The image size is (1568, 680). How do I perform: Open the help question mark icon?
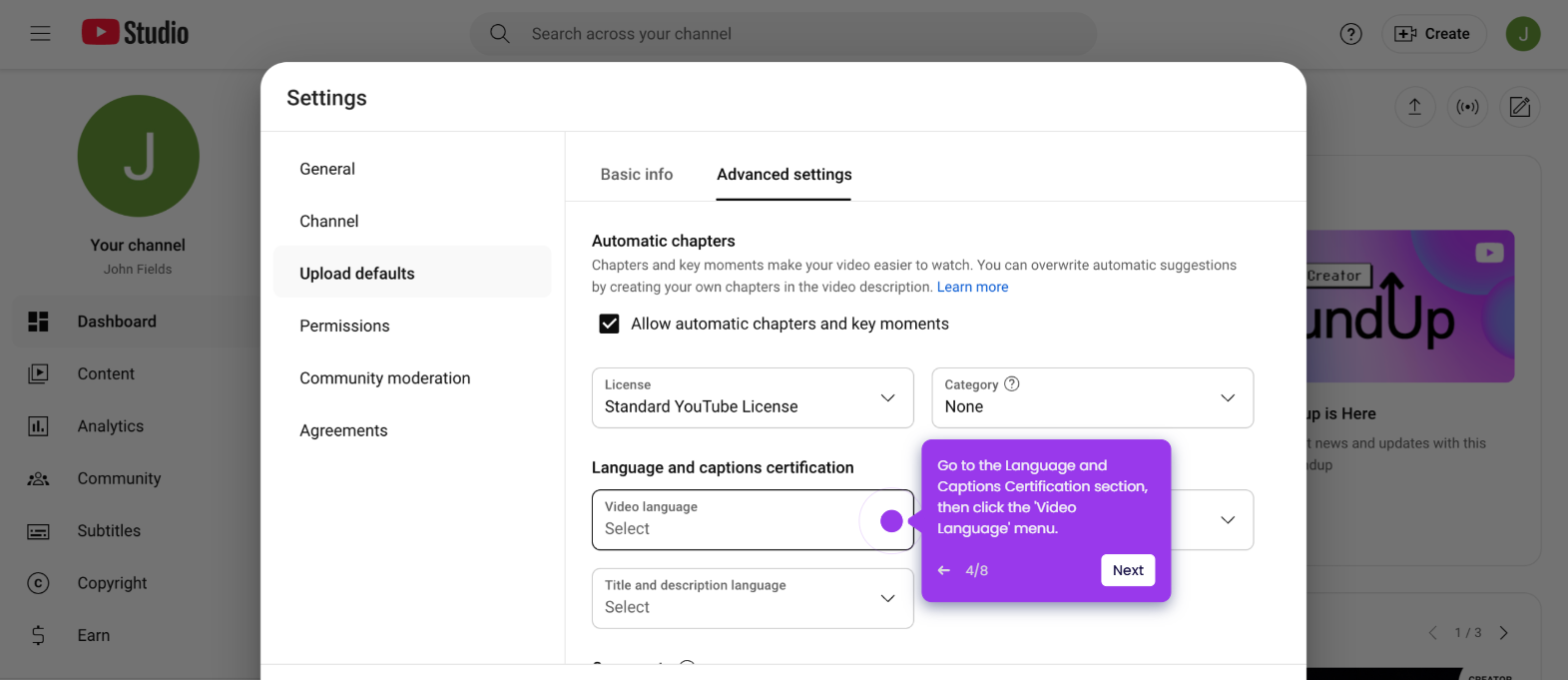[1350, 34]
